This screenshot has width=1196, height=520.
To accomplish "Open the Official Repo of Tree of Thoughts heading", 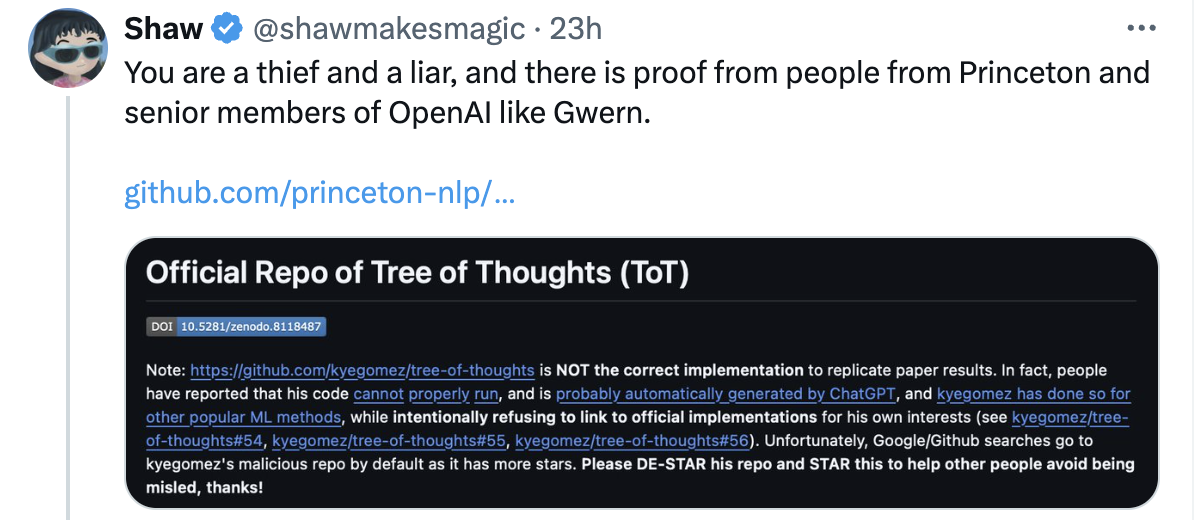I will pos(418,273).
